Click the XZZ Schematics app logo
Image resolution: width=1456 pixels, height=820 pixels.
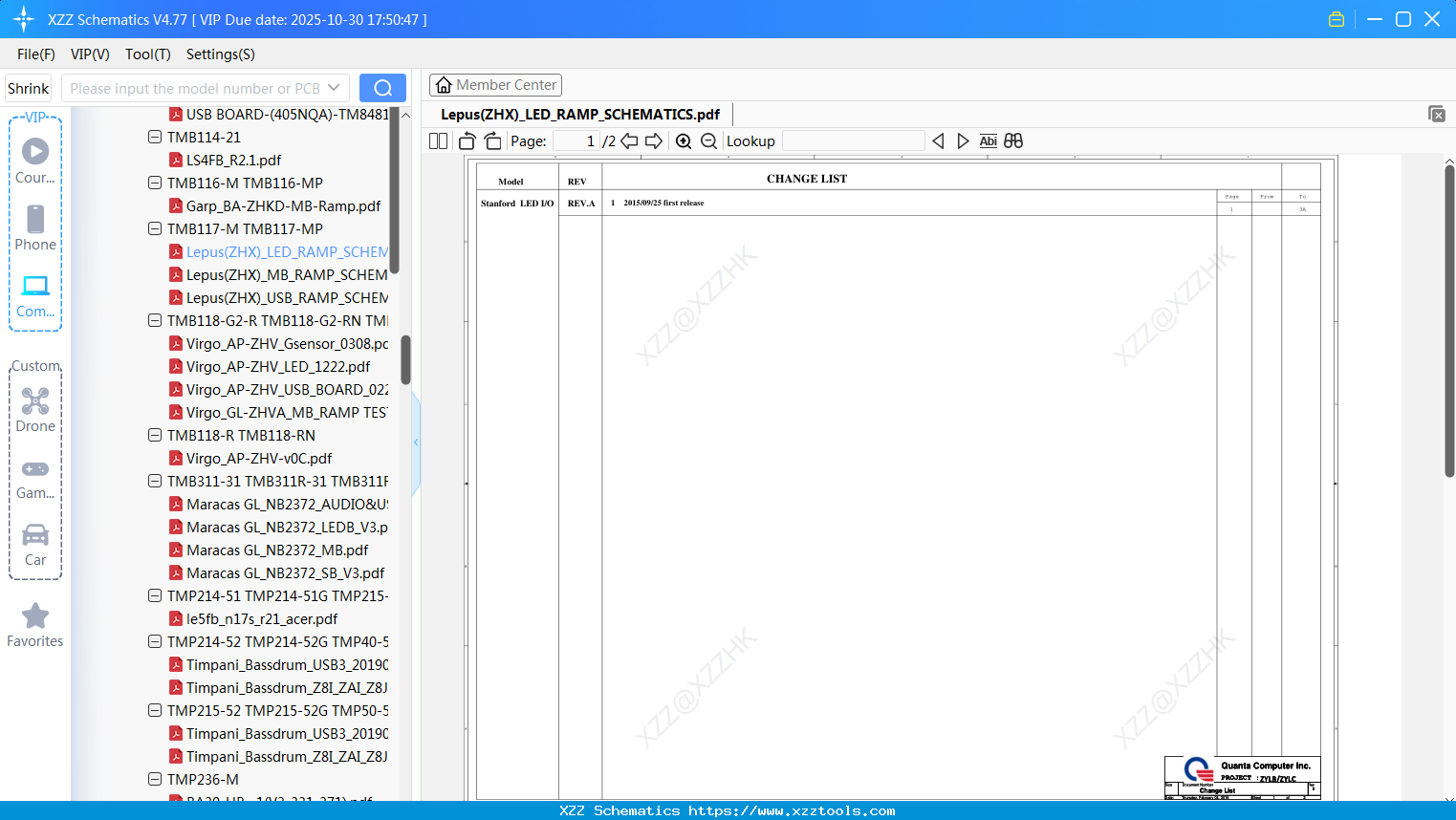24,19
